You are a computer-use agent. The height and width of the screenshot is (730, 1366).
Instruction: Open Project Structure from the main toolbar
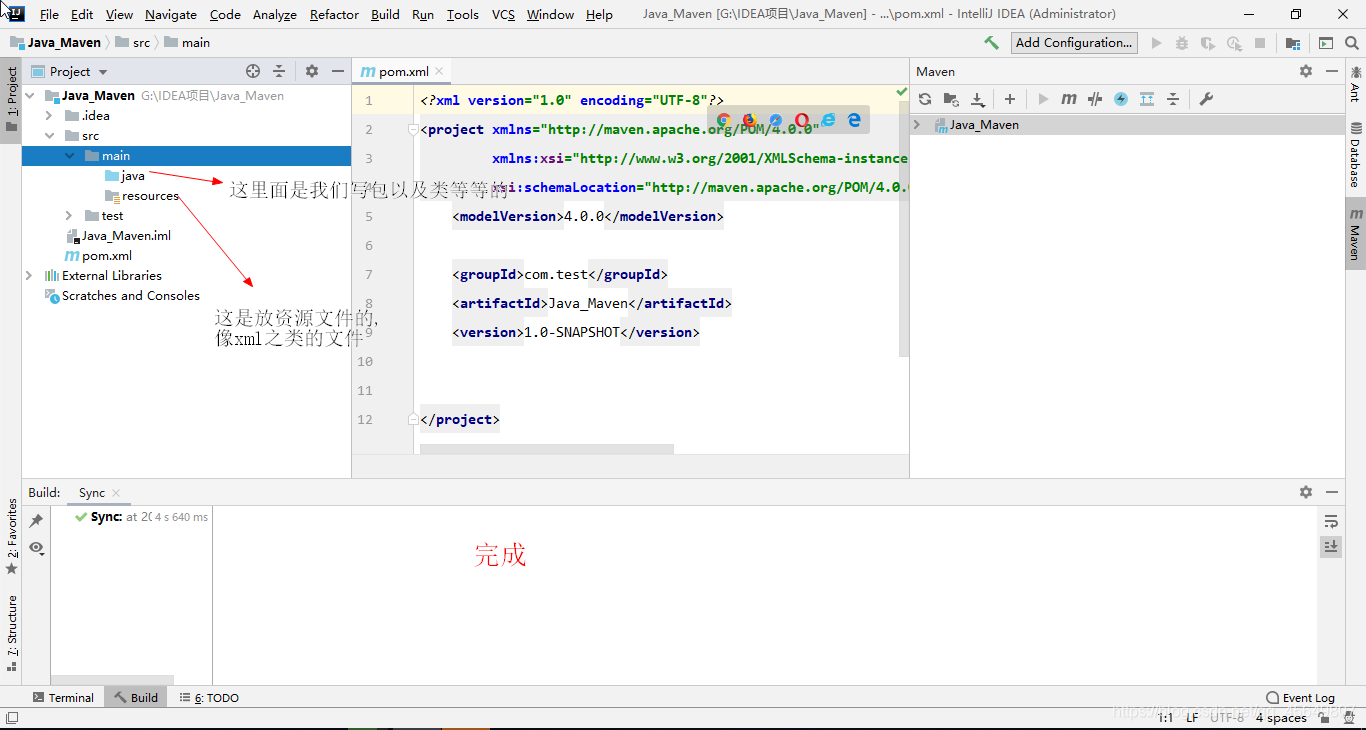[x=1293, y=43]
